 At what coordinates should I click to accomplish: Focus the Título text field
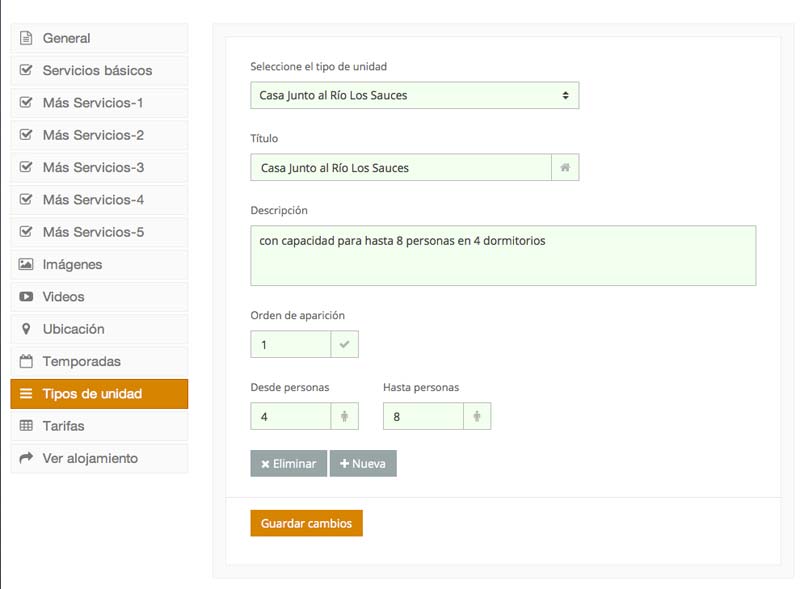[401, 167]
